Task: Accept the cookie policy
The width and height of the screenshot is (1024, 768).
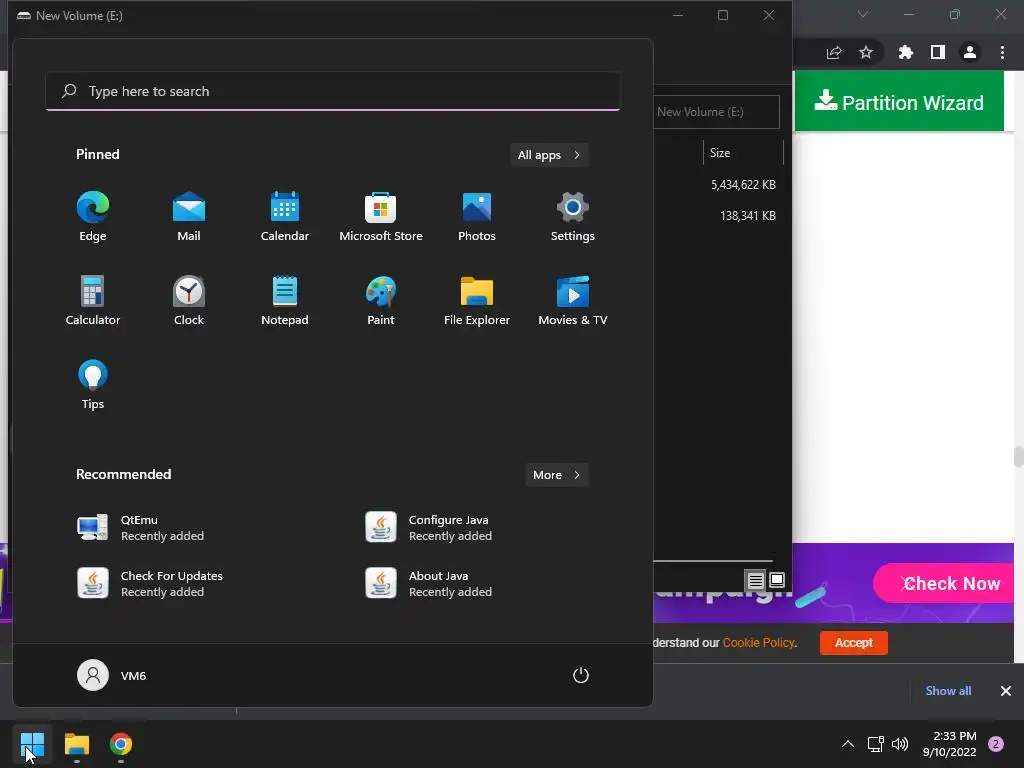Action: tap(854, 643)
